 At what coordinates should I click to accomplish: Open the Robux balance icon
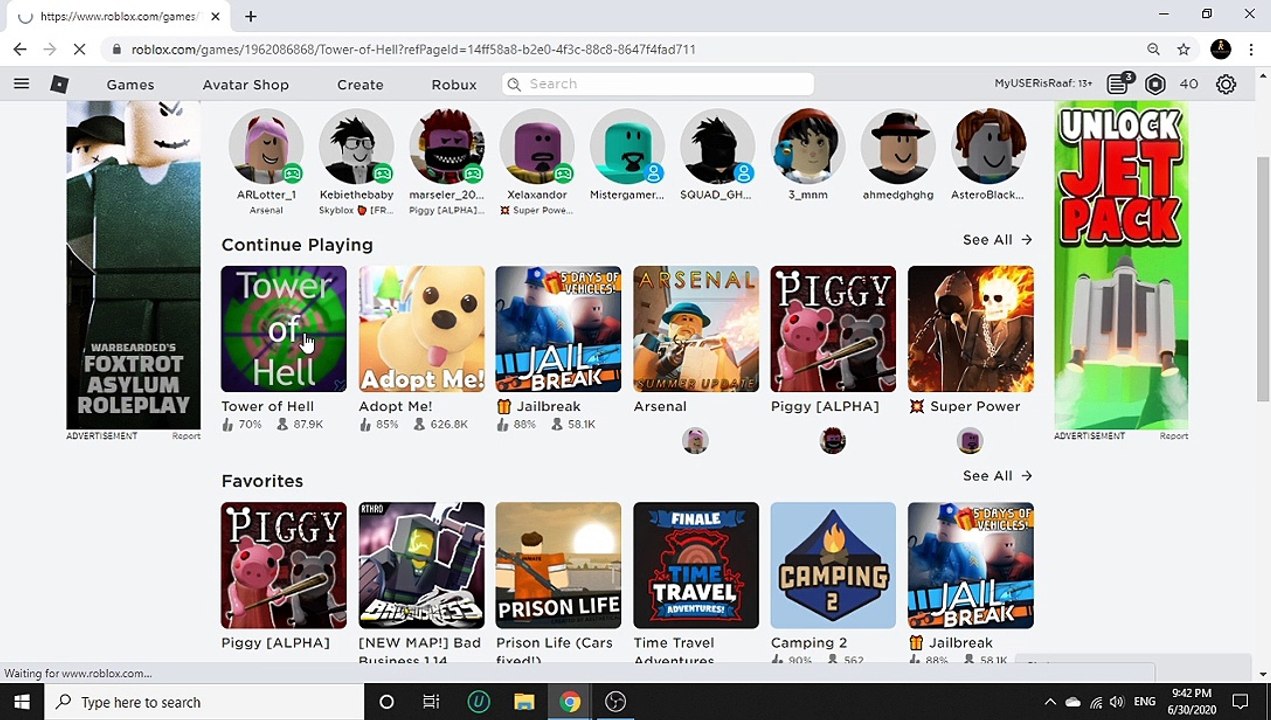pyautogui.click(x=1155, y=84)
